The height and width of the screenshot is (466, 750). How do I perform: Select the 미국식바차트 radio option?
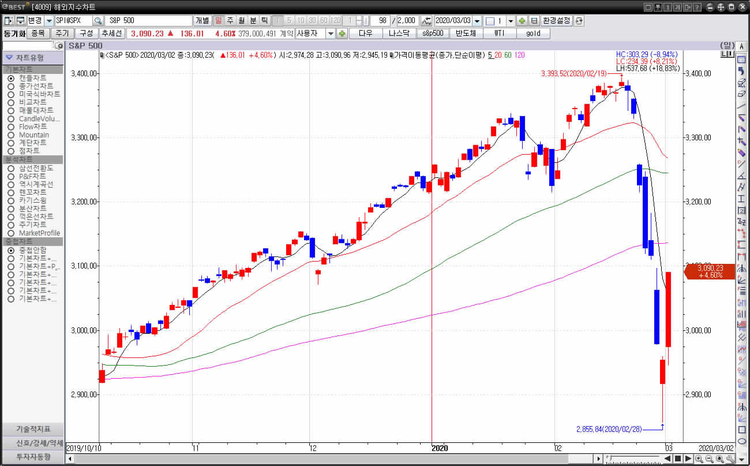pos(11,94)
